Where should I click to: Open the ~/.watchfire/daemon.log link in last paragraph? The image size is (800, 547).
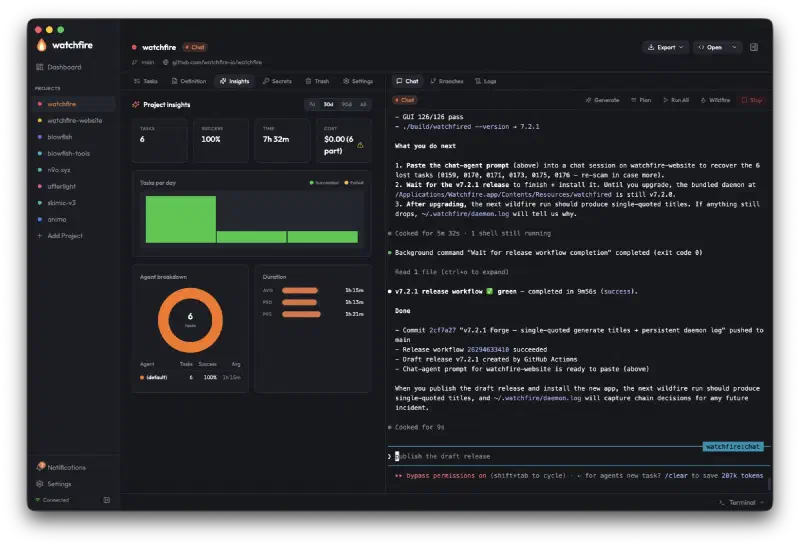pyautogui.click(x=537, y=398)
